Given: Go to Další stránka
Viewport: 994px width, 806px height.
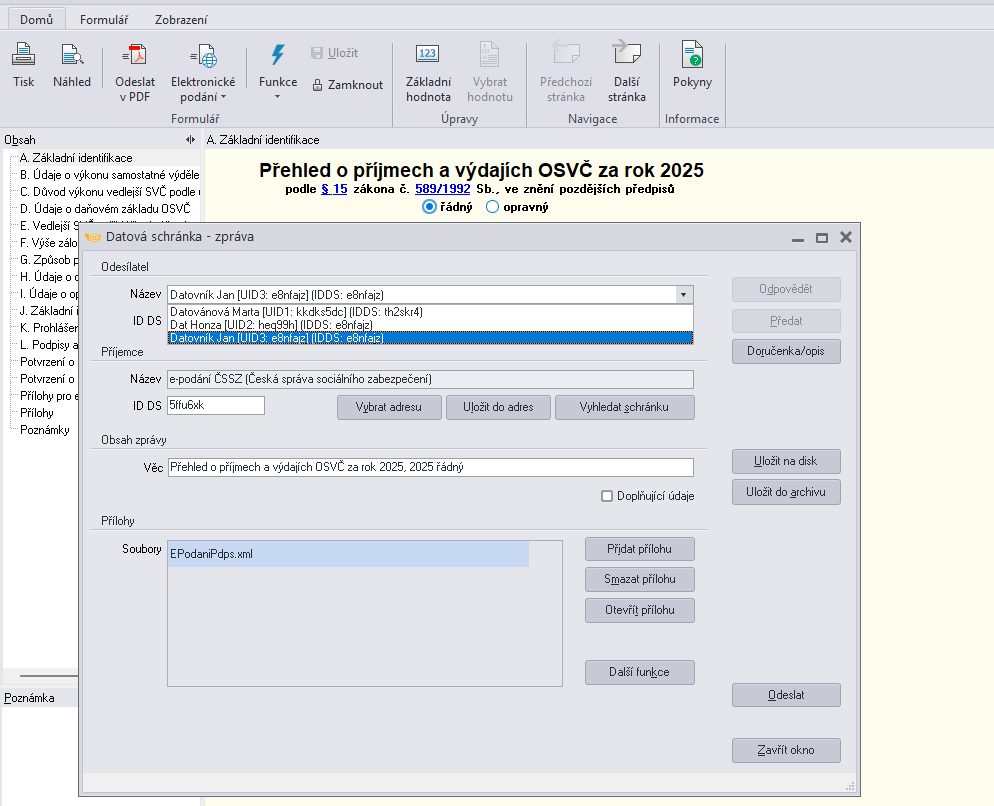Looking at the screenshot, I should [627, 56].
